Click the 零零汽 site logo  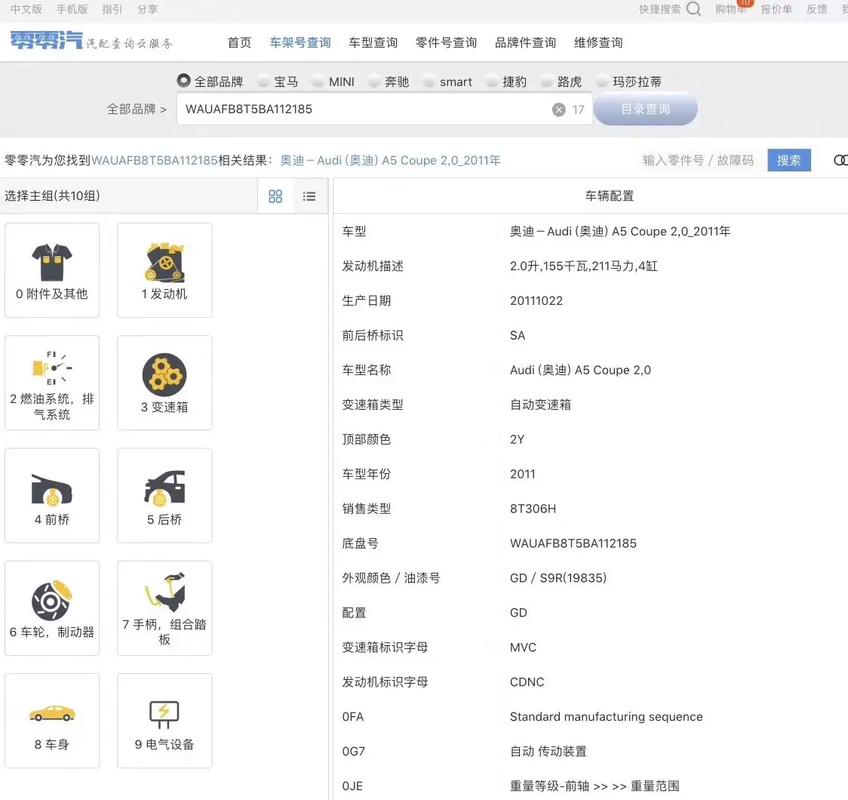[x=46, y=41]
